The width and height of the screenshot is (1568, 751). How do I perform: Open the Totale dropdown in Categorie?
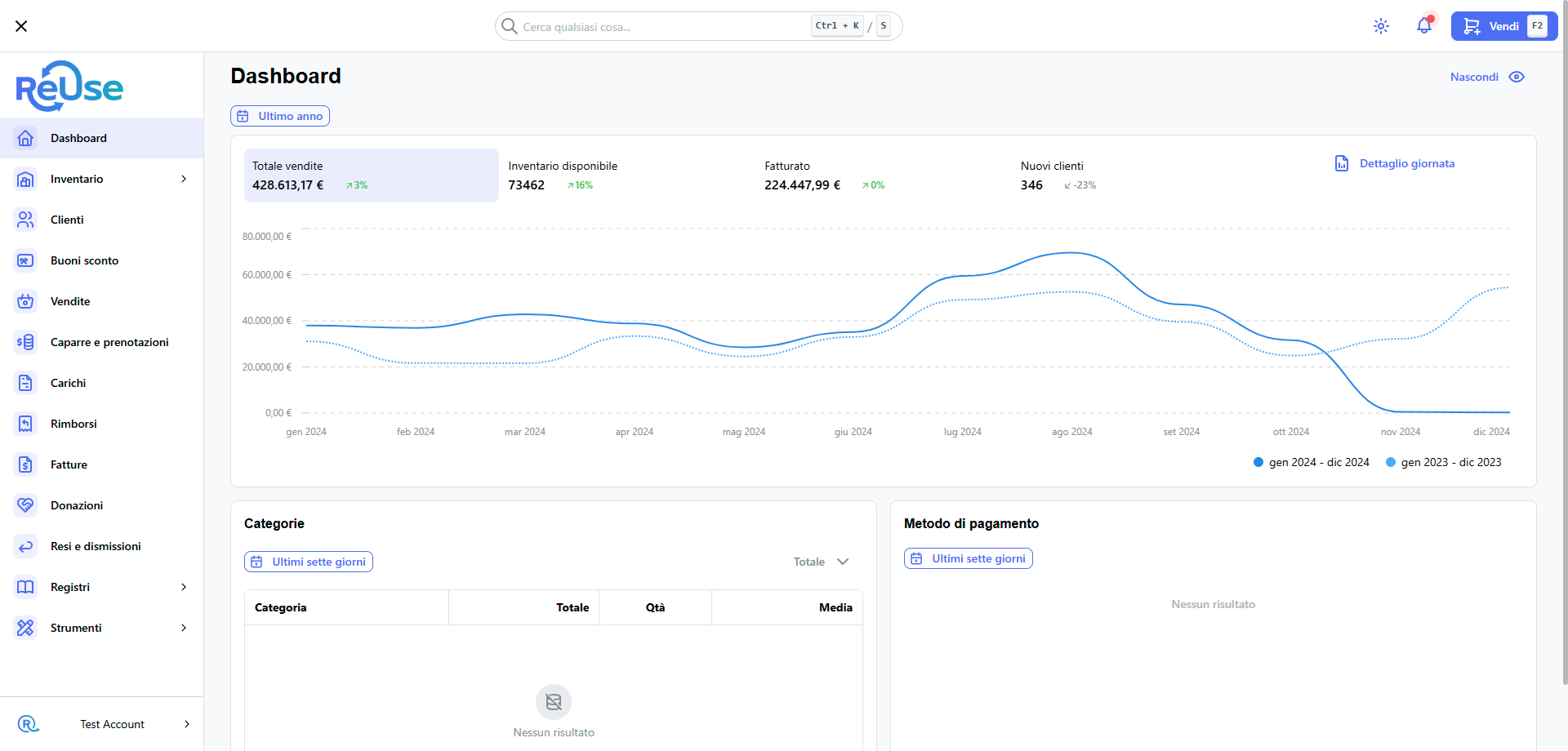821,562
